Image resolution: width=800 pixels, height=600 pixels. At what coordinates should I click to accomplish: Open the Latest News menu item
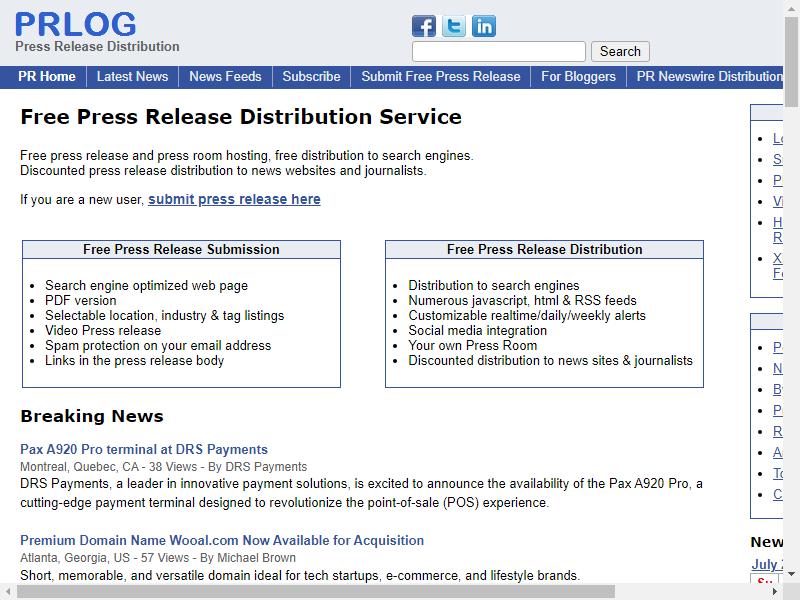tap(133, 77)
